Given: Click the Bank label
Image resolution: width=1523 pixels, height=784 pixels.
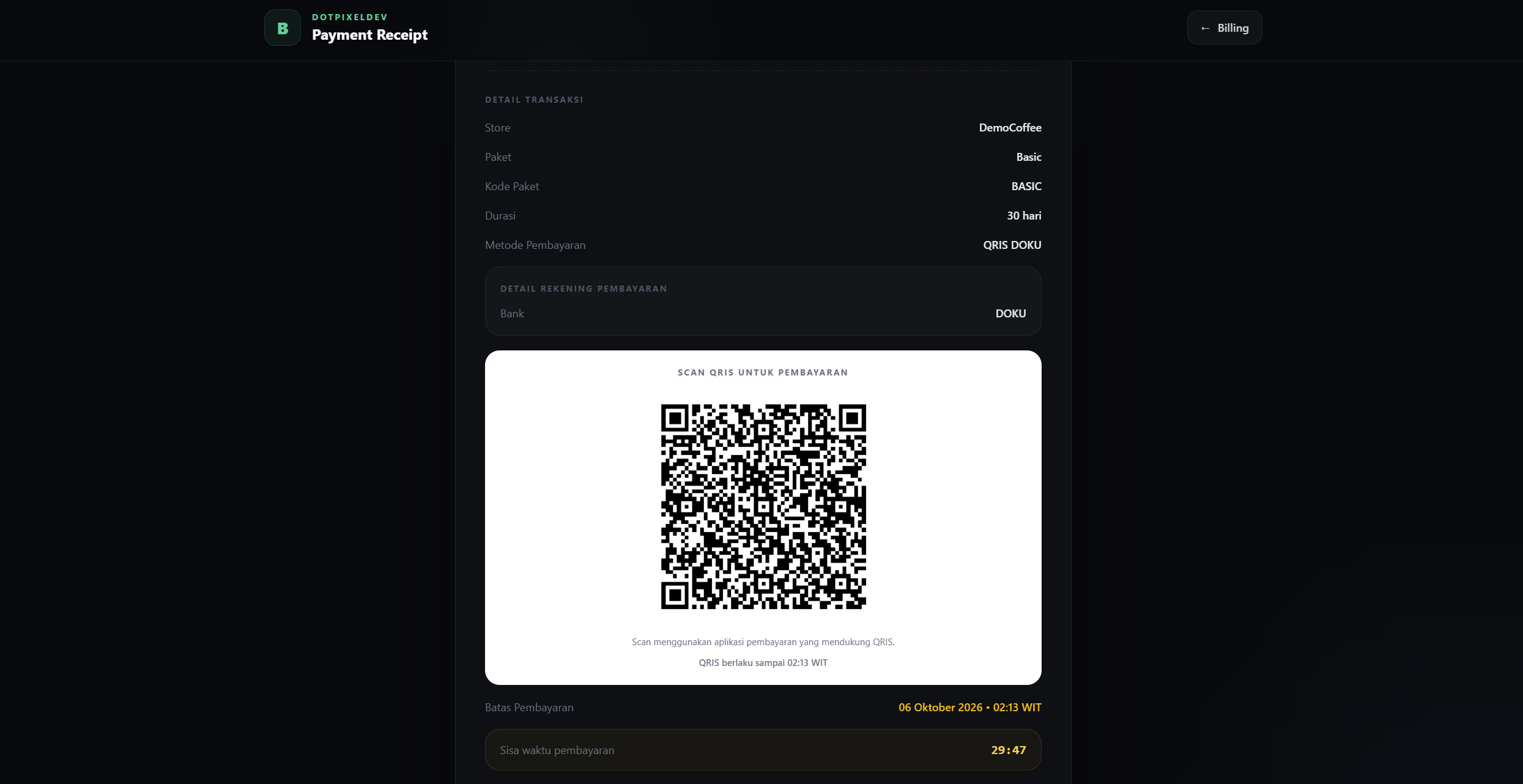Looking at the screenshot, I should tap(512, 314).
